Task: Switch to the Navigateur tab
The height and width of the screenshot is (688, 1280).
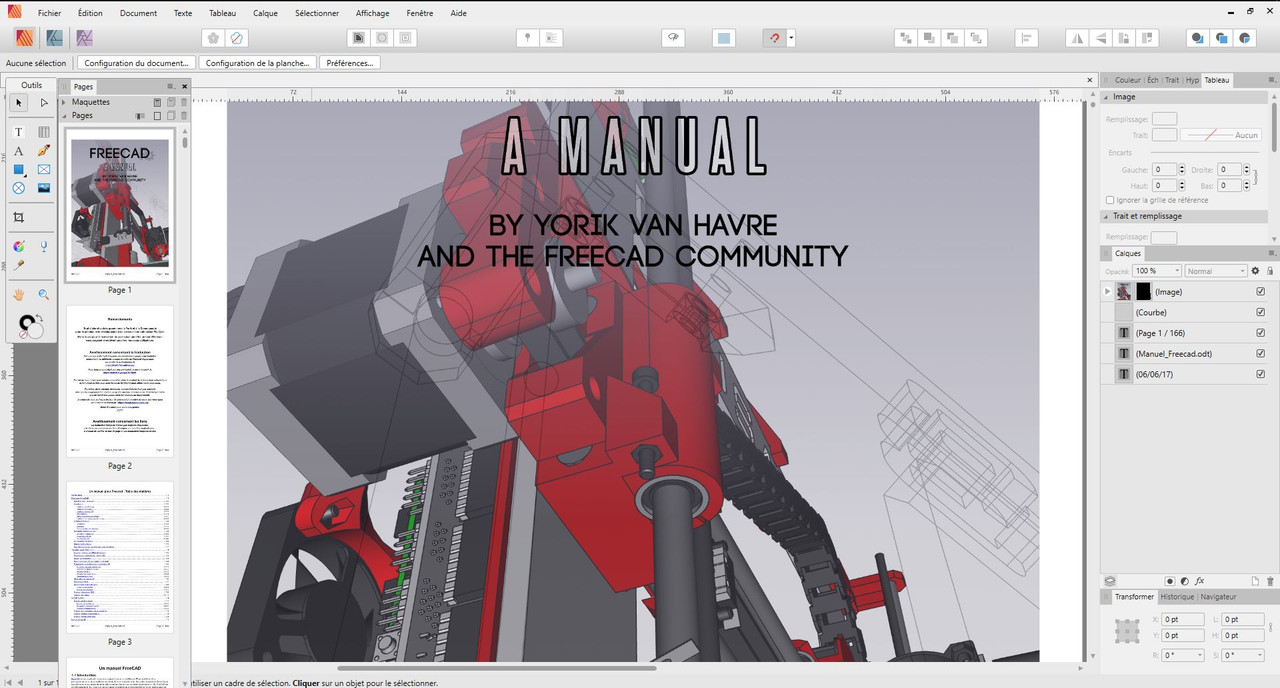Action: tap(1218, 597)
